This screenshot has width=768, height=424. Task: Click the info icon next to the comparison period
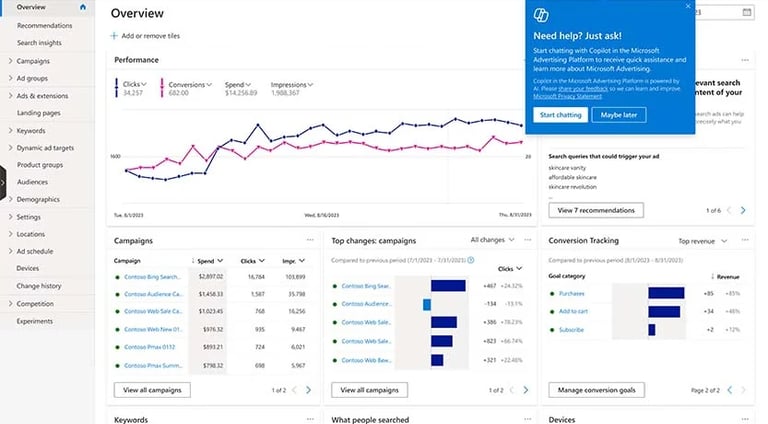471,260
